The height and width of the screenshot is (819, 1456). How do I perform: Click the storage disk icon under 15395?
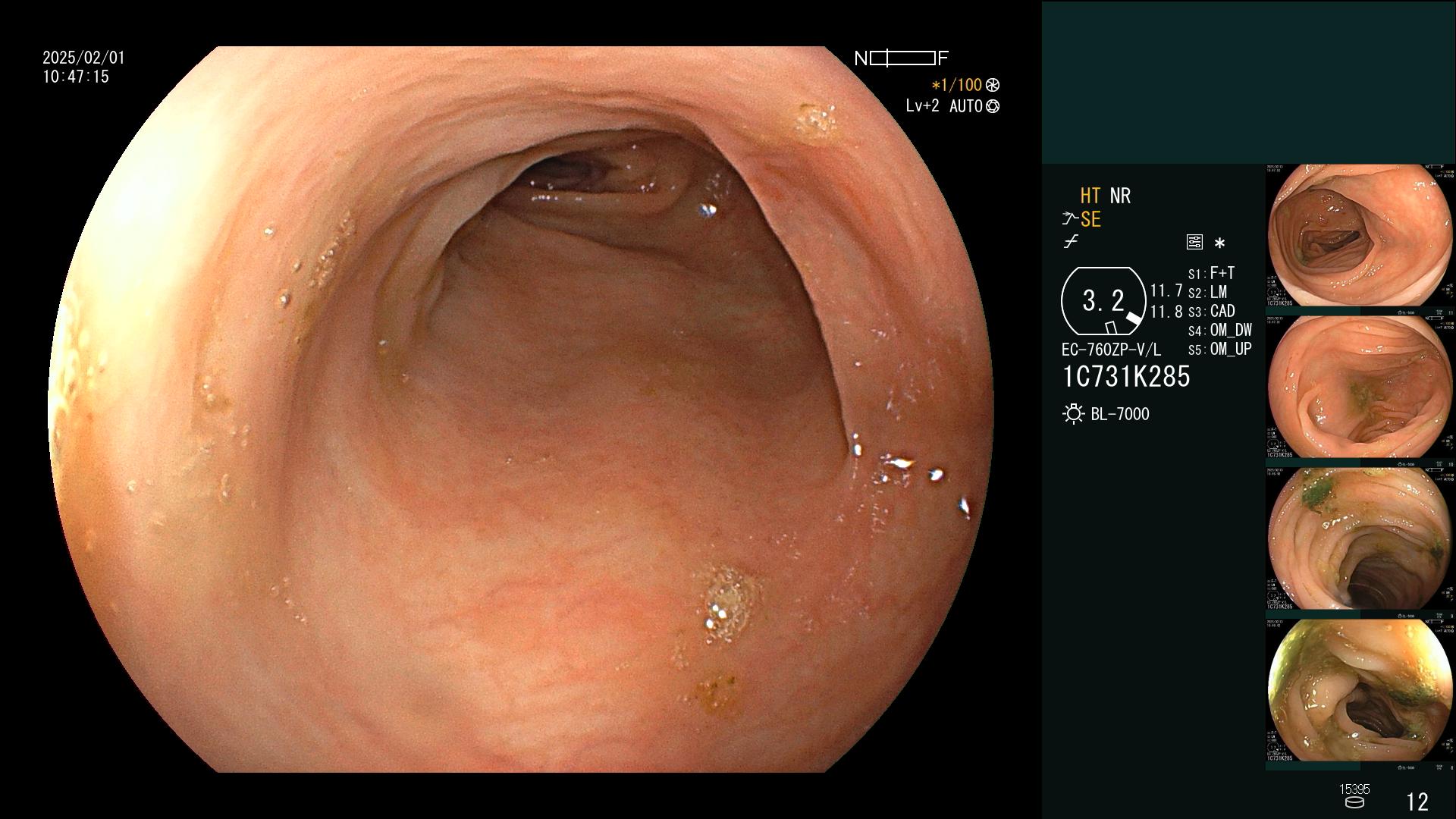[1354, 802]
